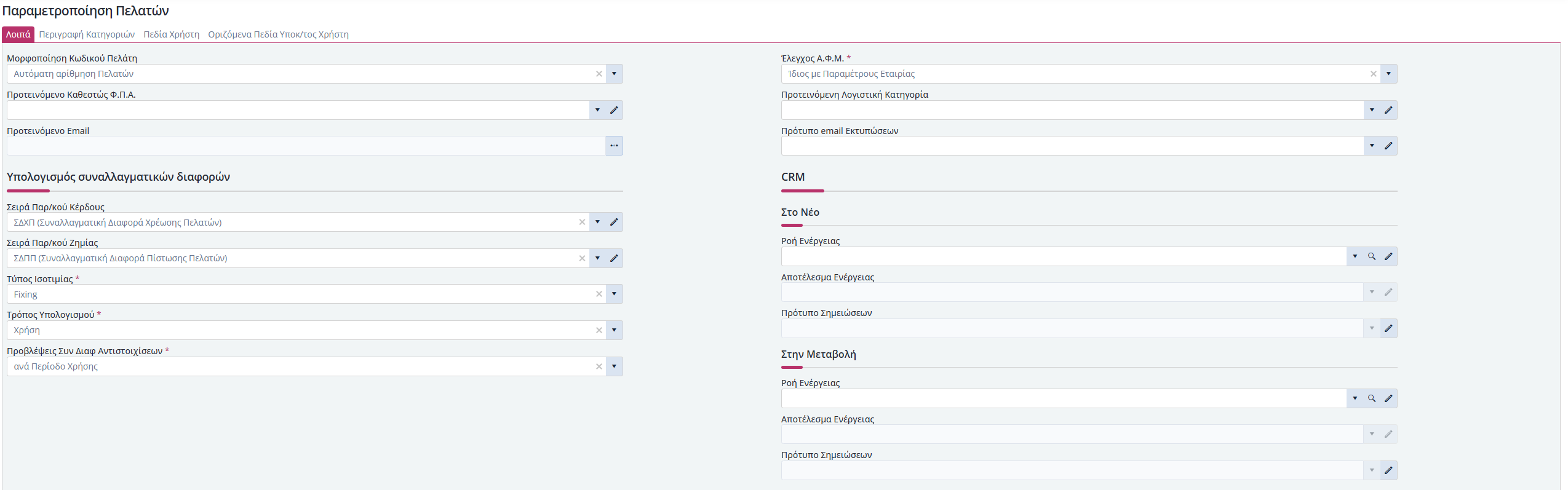Image resolution: width=1568 pixels, height=490 pixels.
Task: Select the Αυτόματη αρίθμηση Πελατών value
Action: tap(74, 74)
